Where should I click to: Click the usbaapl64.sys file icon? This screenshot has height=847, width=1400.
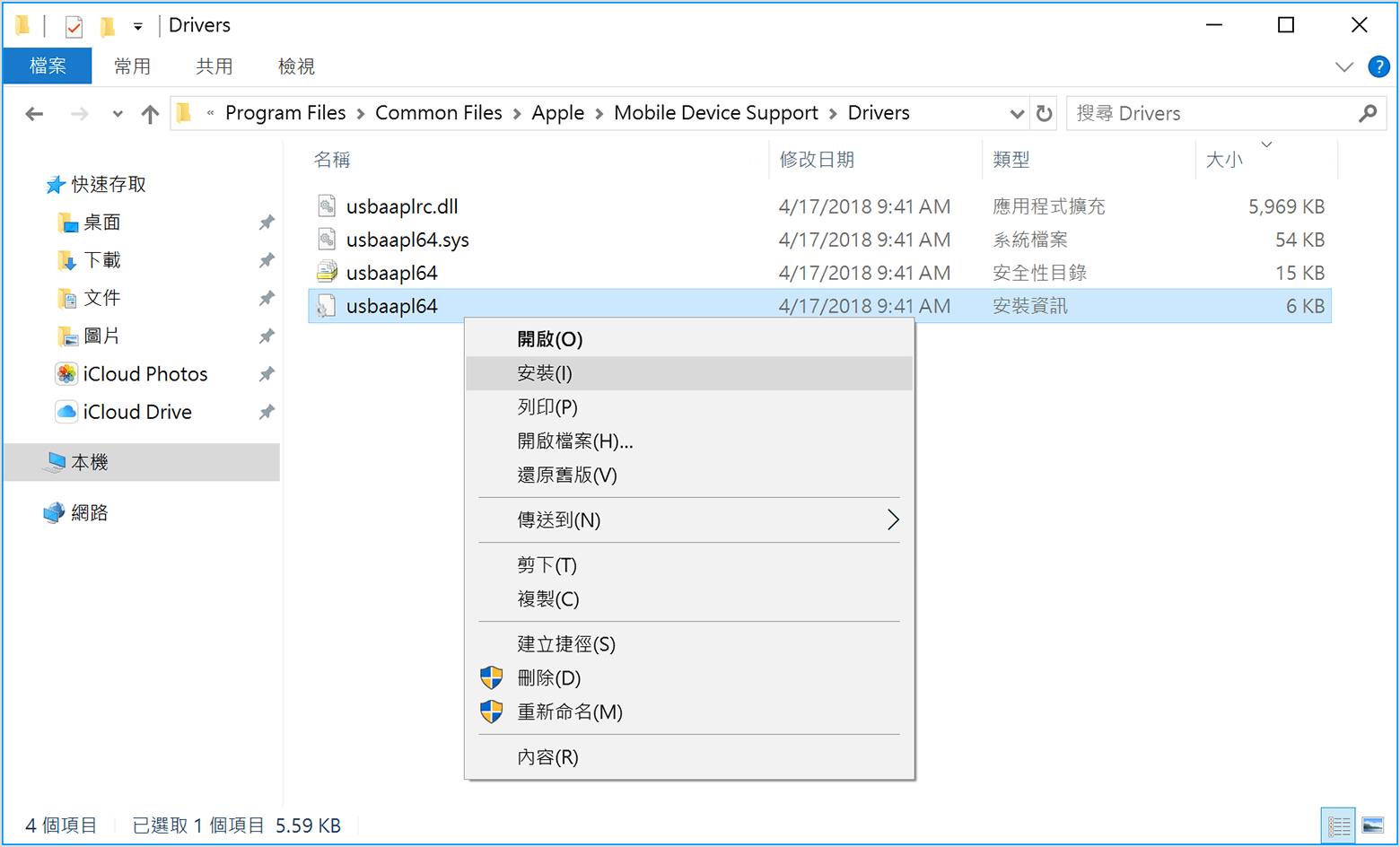click(327, 240)
